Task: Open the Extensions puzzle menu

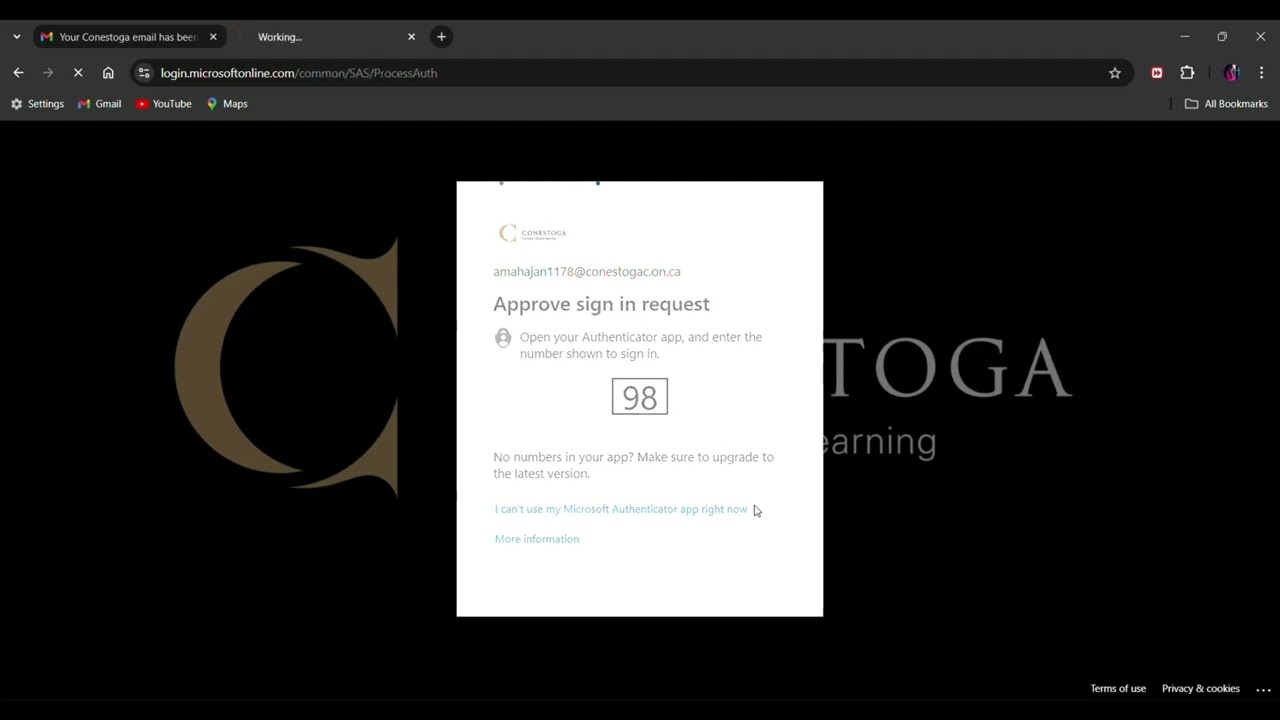Action: [x=1187, y=73]
